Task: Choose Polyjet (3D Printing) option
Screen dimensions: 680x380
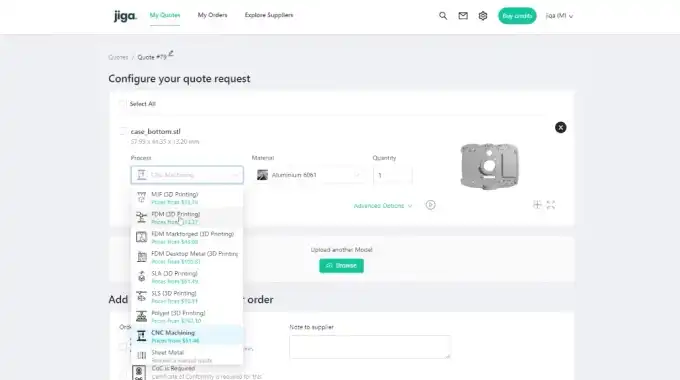Action: click(x=187, y=317)
